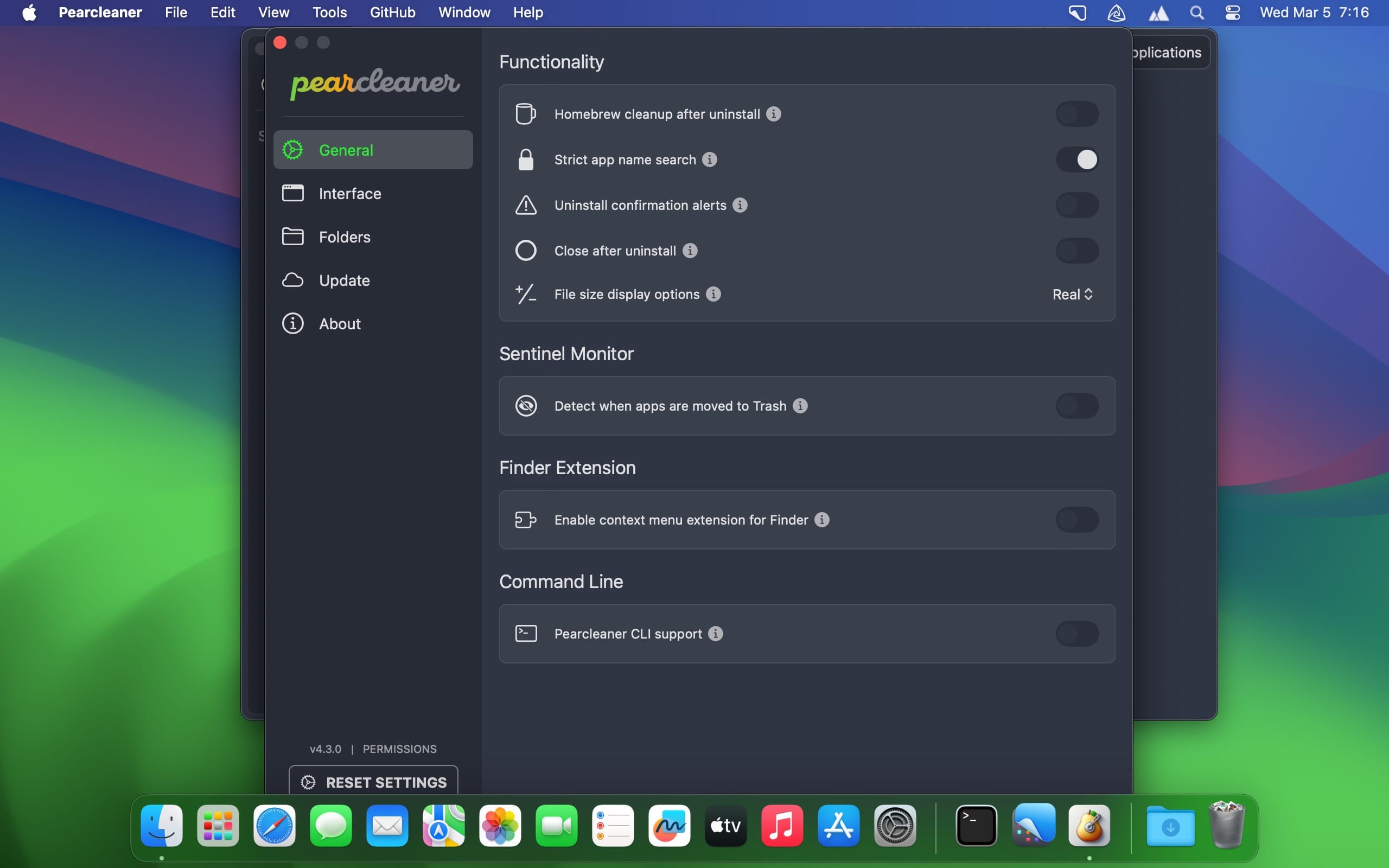Click info icon next to Uninstall confirmation alerts

click(740, 205)
